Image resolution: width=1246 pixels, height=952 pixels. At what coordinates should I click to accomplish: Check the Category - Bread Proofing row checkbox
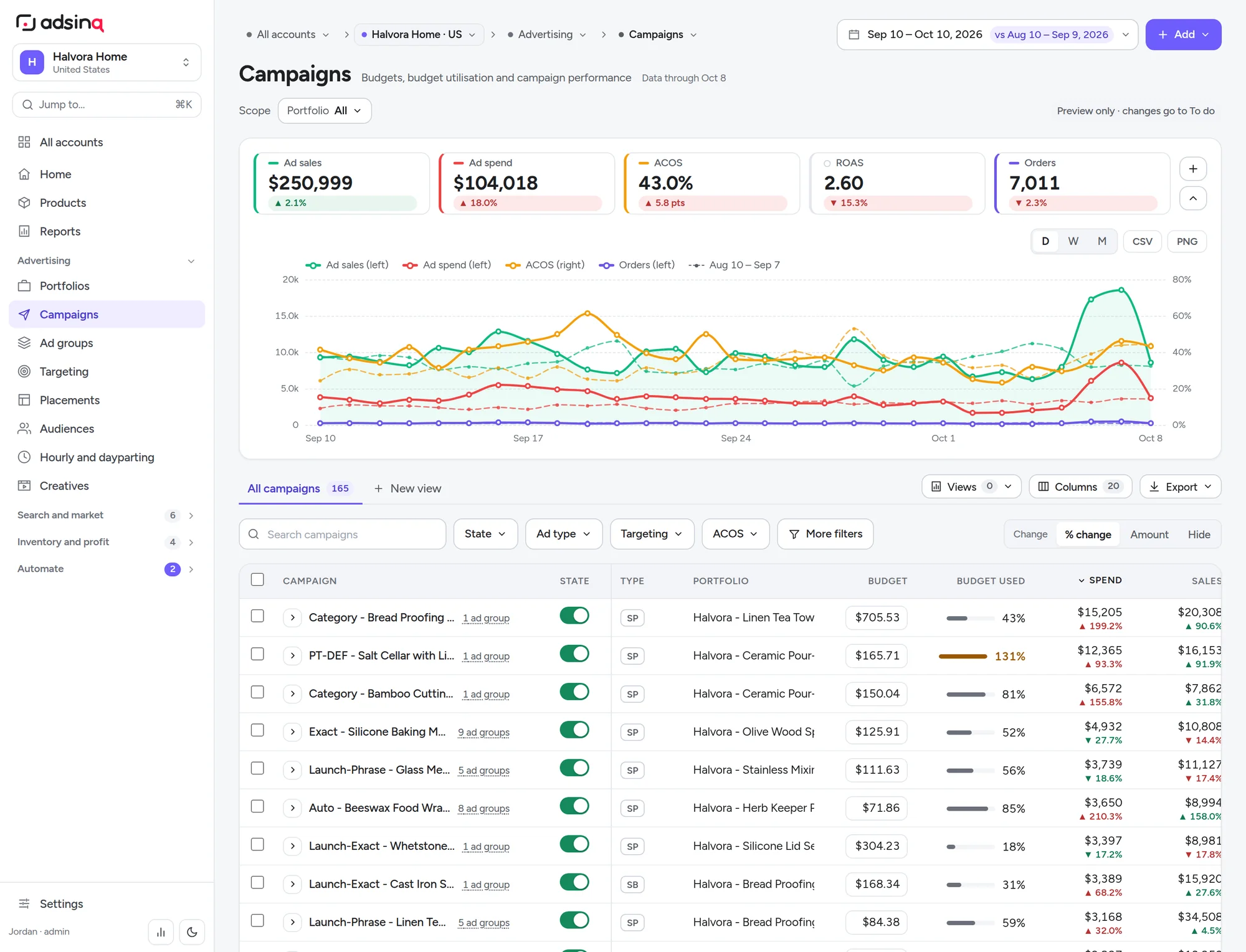[257, 616]
